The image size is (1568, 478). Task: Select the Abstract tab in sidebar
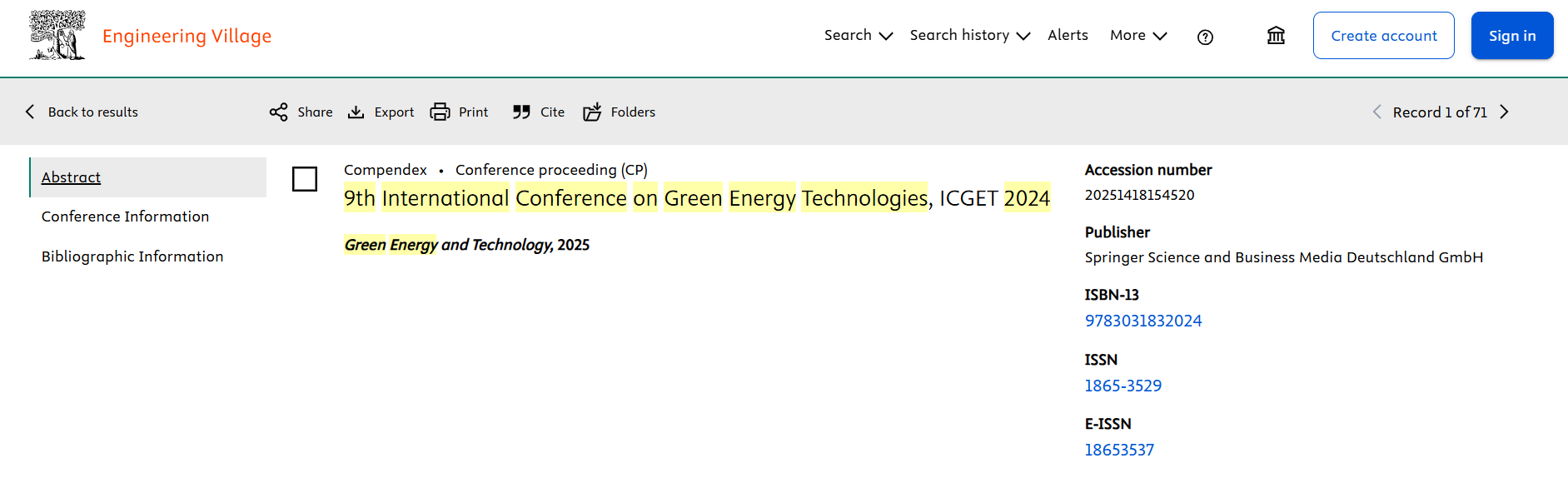click(148, 177)
